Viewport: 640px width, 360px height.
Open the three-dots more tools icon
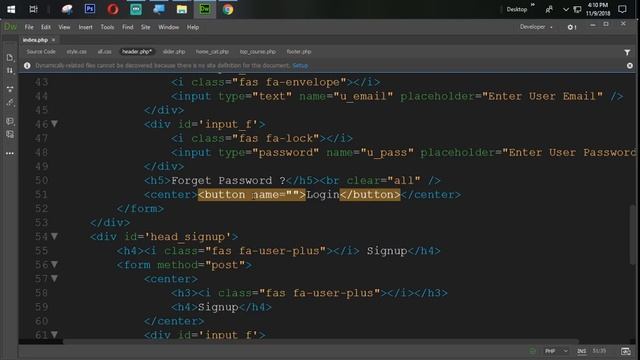[x=10, y=153]
